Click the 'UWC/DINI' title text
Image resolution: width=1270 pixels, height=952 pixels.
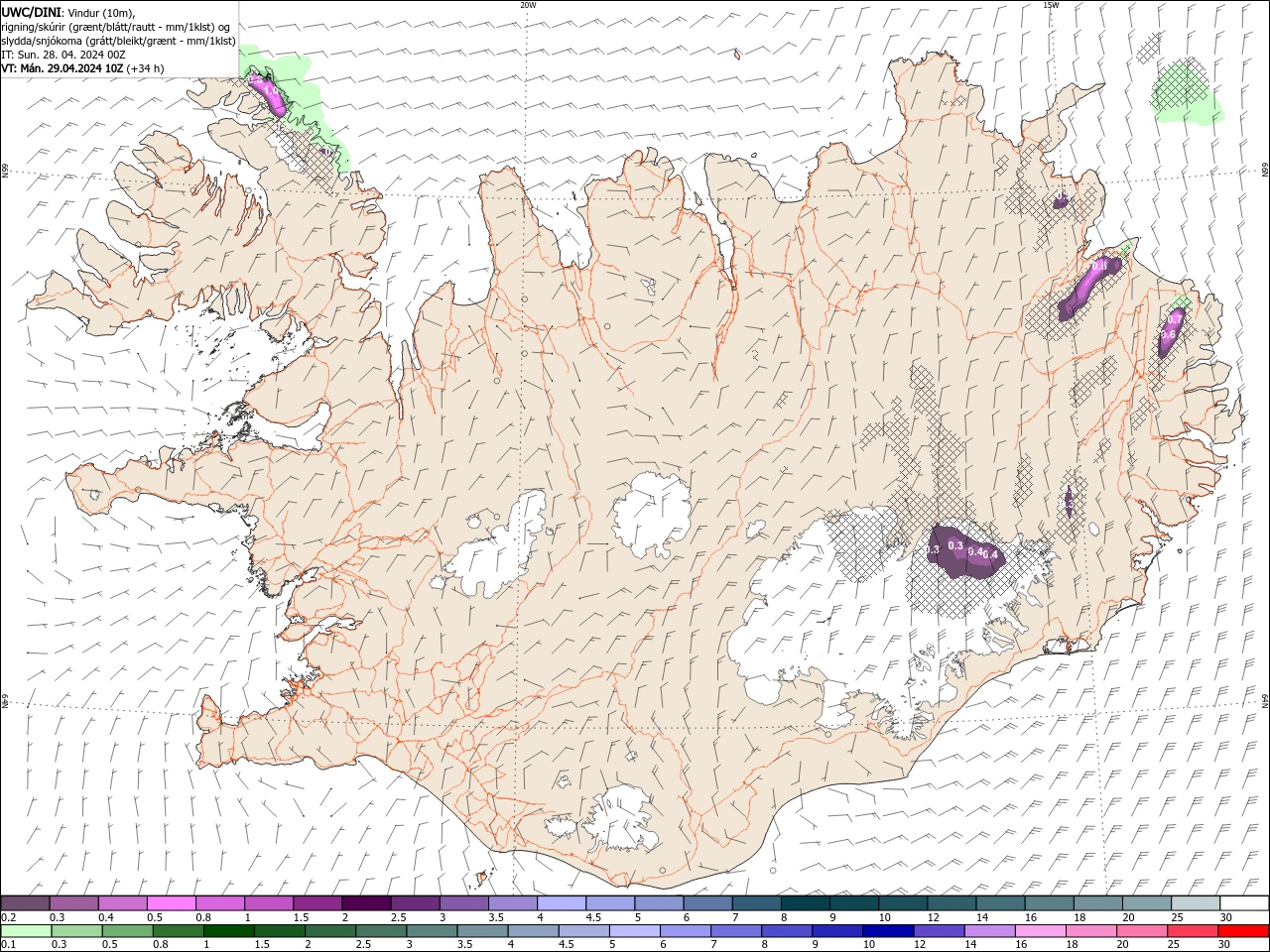[x=31, y=11]
